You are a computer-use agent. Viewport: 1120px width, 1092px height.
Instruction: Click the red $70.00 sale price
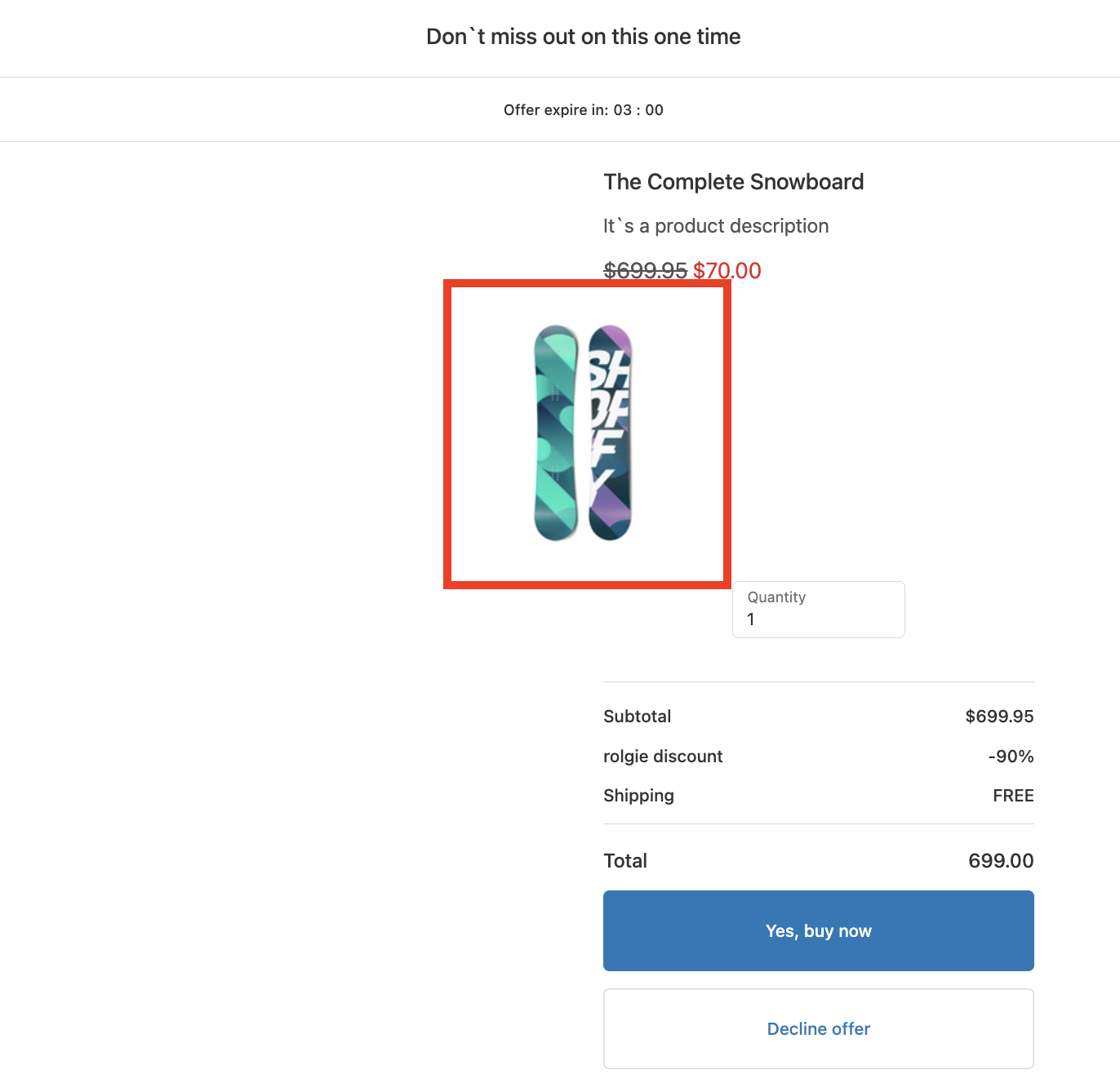(727, 270)
